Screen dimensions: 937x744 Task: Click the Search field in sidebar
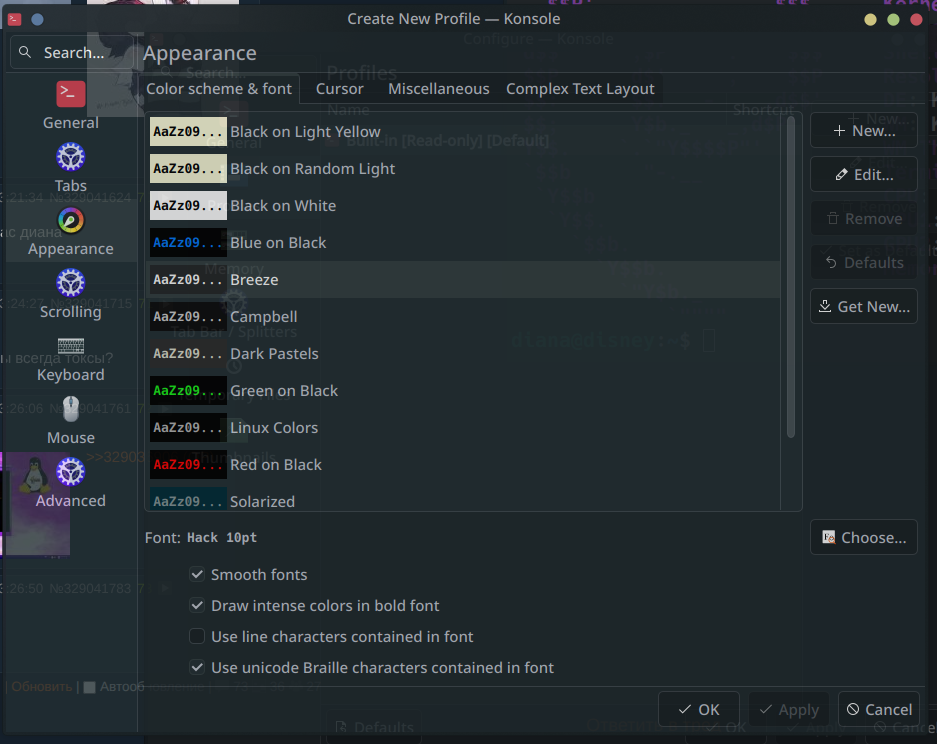[x=72, y=53]
